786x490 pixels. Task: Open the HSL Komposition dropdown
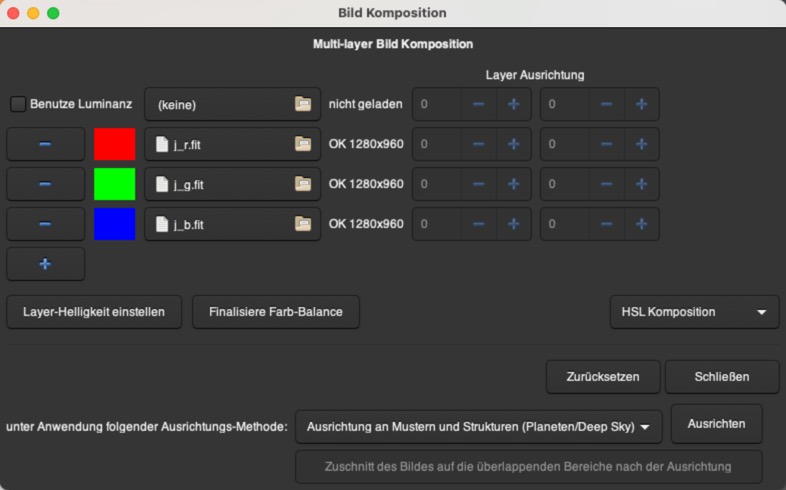pyautogui.click(x=694, y=311)
